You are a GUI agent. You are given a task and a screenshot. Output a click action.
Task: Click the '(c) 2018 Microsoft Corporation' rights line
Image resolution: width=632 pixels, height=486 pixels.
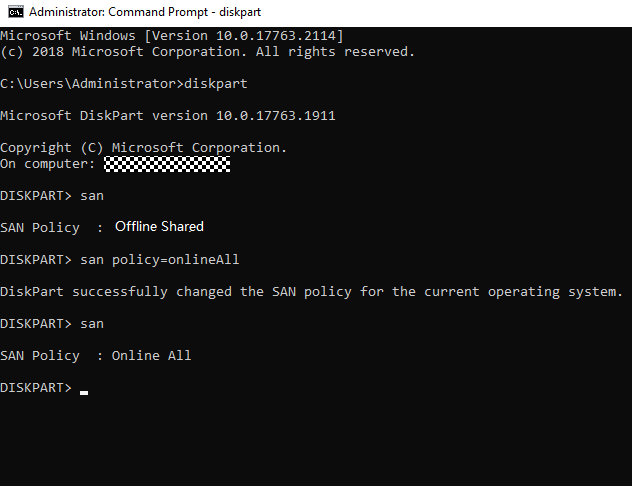point(207,52)
